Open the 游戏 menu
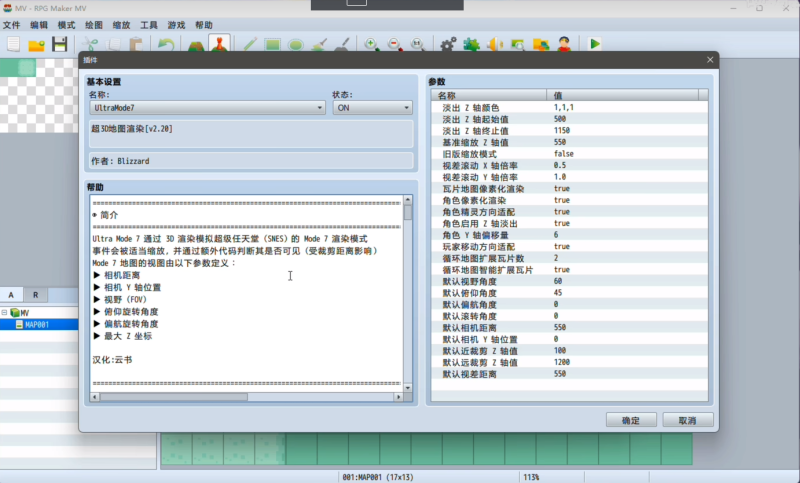The image size is (800, 483). pyautogui.click(x=177, y=25)
